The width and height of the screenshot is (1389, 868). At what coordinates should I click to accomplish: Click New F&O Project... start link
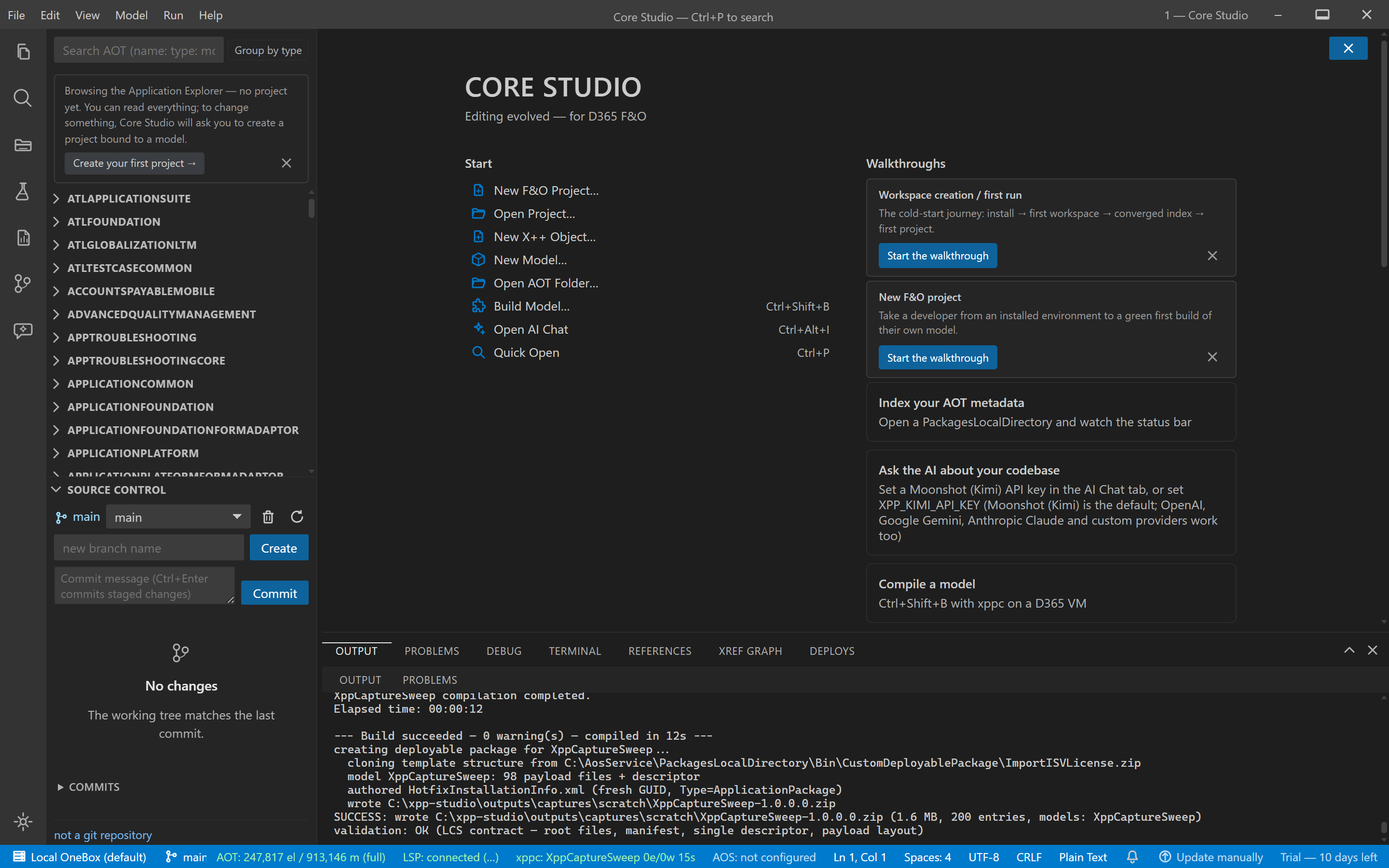(x=546, y=190)
